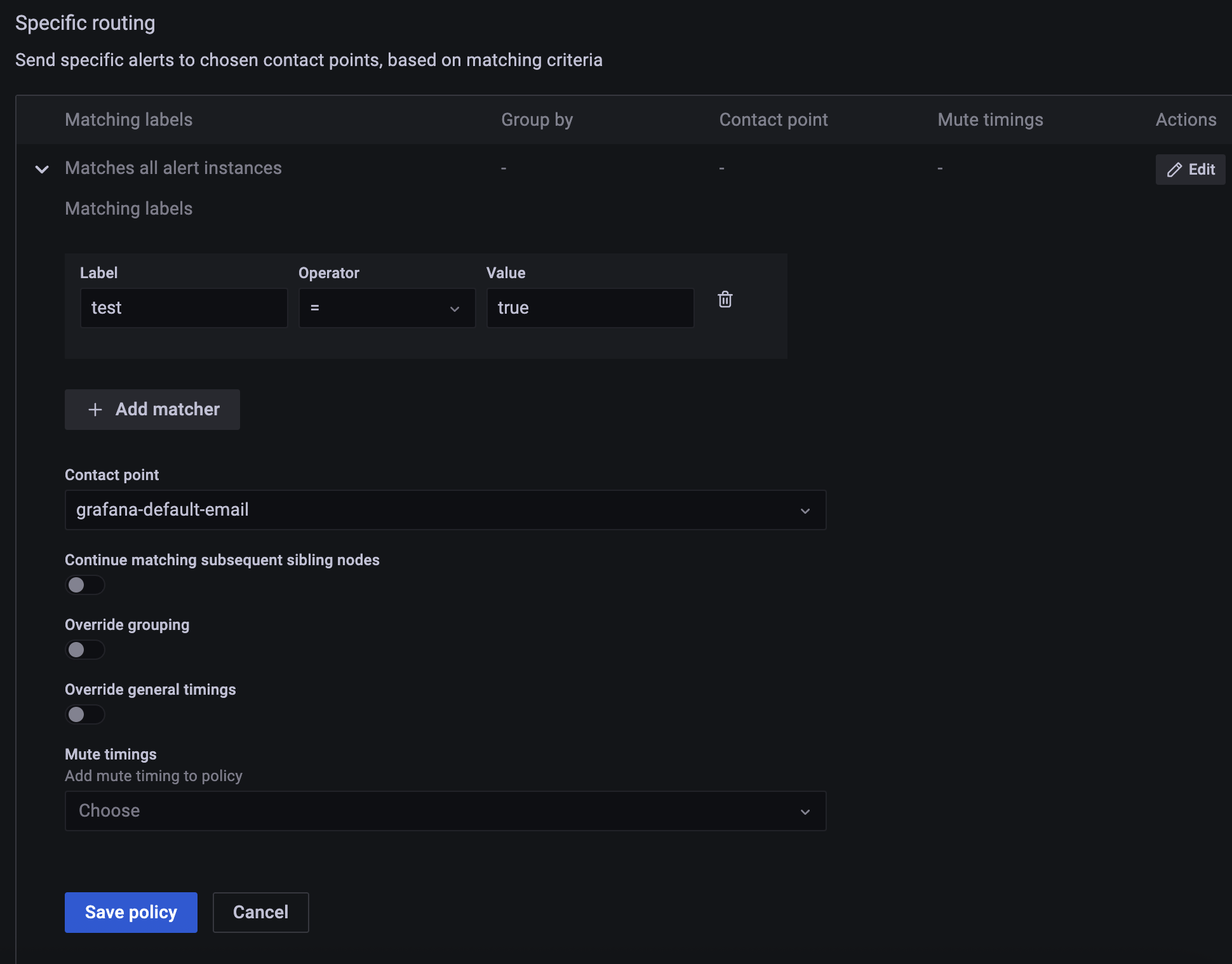Click the Operator dropdown arrow
This screenshot has height=964, width=1232.
[x=455, y=309]
